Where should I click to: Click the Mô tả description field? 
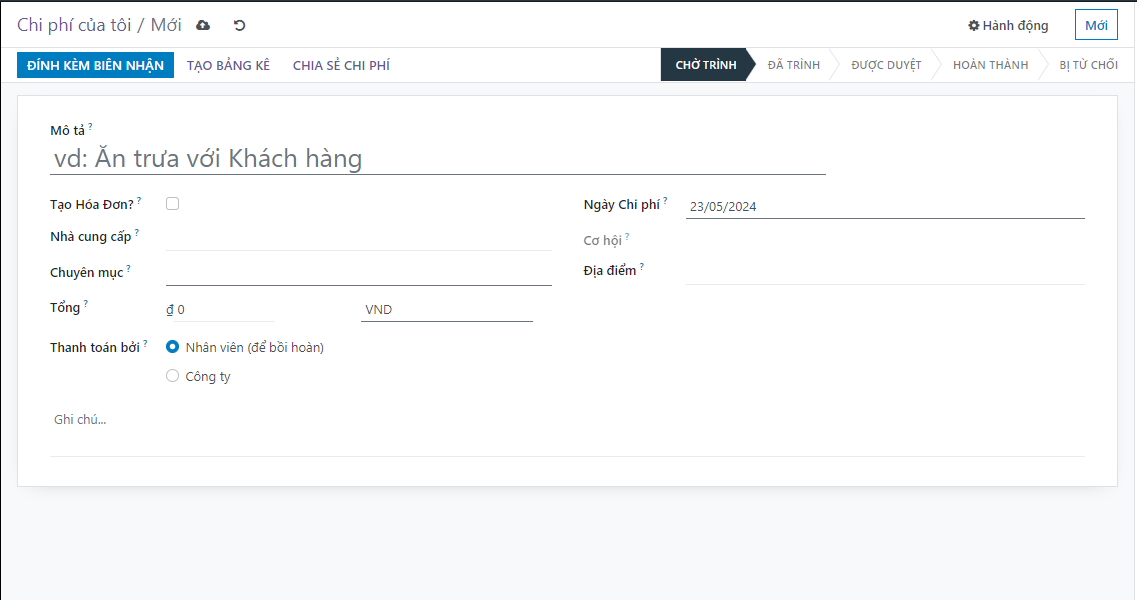click(438, 158)
